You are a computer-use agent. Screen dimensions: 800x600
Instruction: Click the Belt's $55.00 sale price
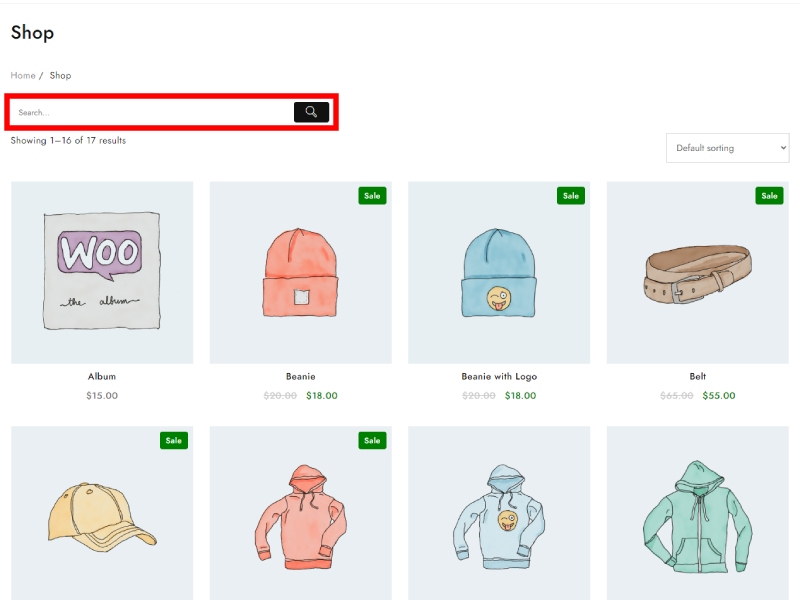click(719, 396)
